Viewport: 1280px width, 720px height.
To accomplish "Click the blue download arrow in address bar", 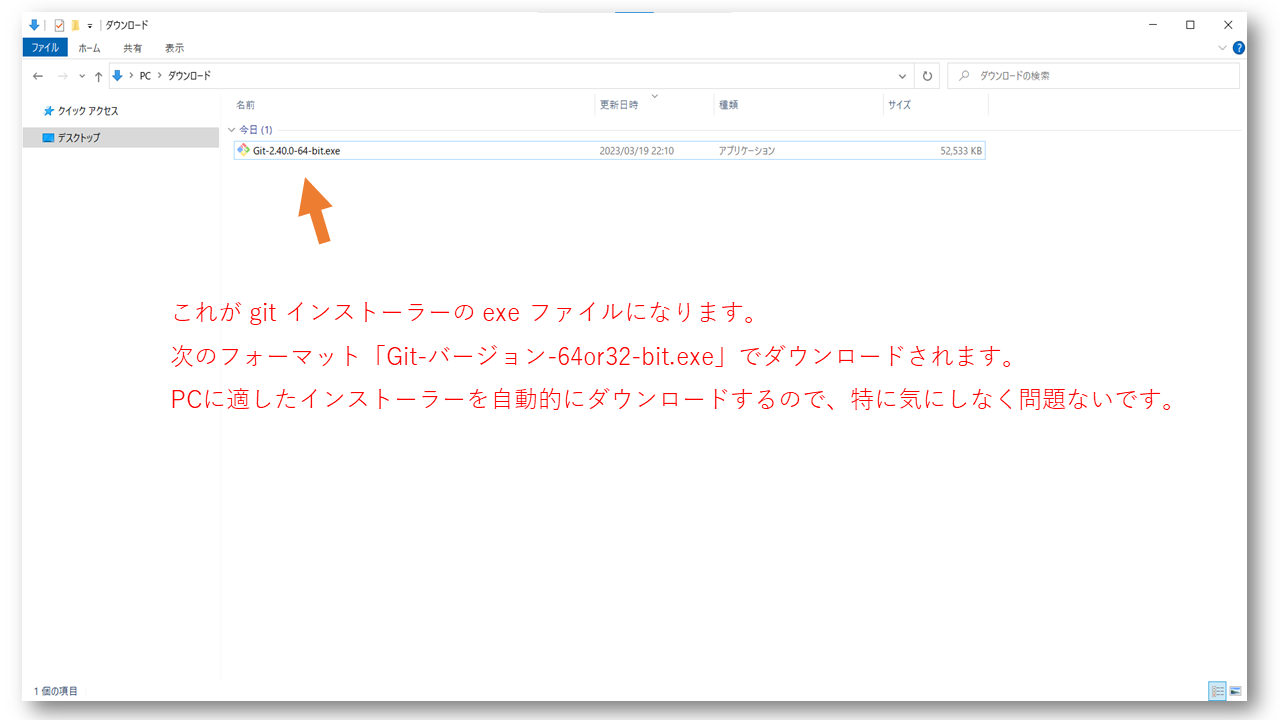I will [x=118, y=76].
